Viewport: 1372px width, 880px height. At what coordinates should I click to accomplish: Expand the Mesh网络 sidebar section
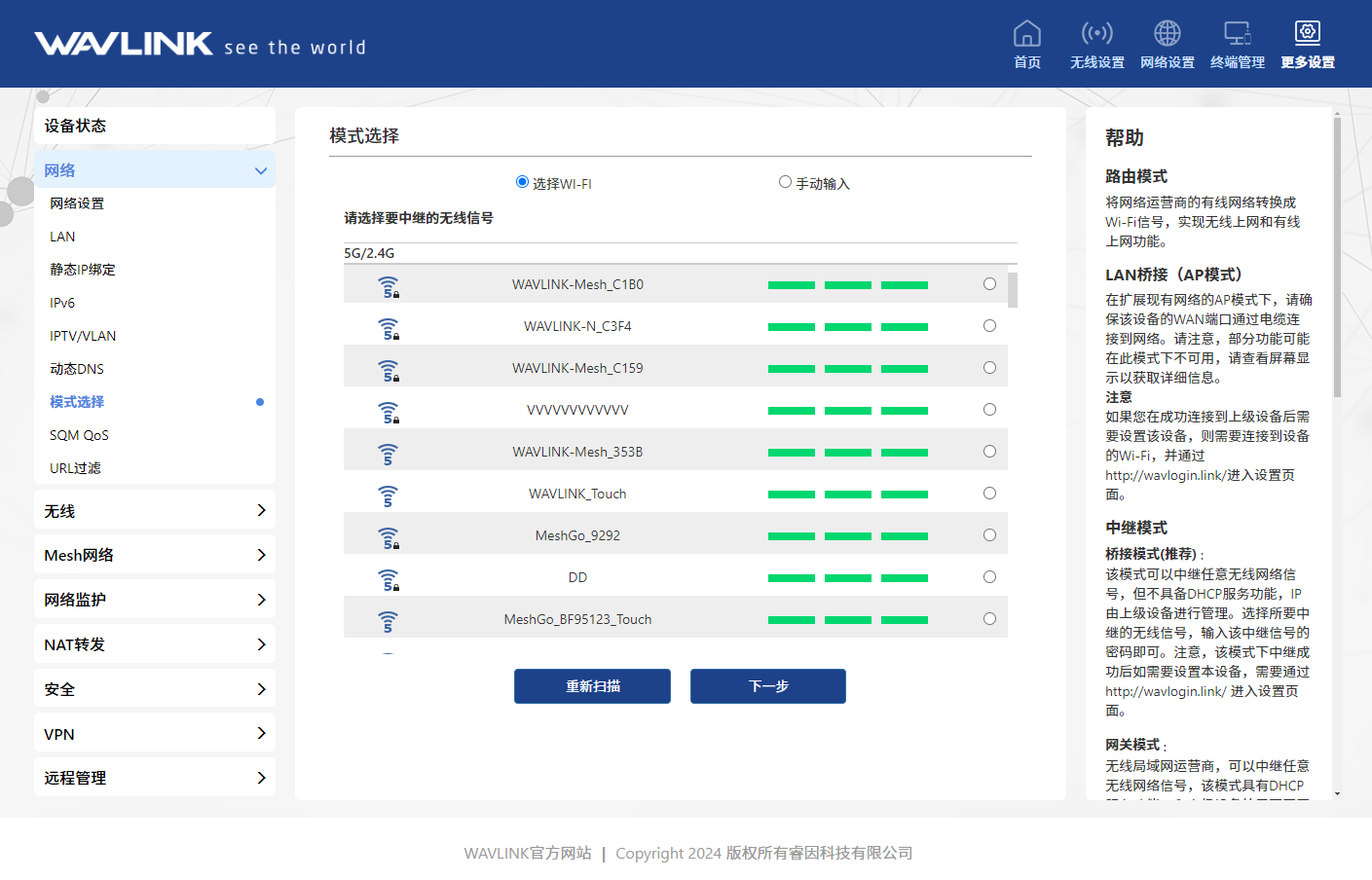260,555
